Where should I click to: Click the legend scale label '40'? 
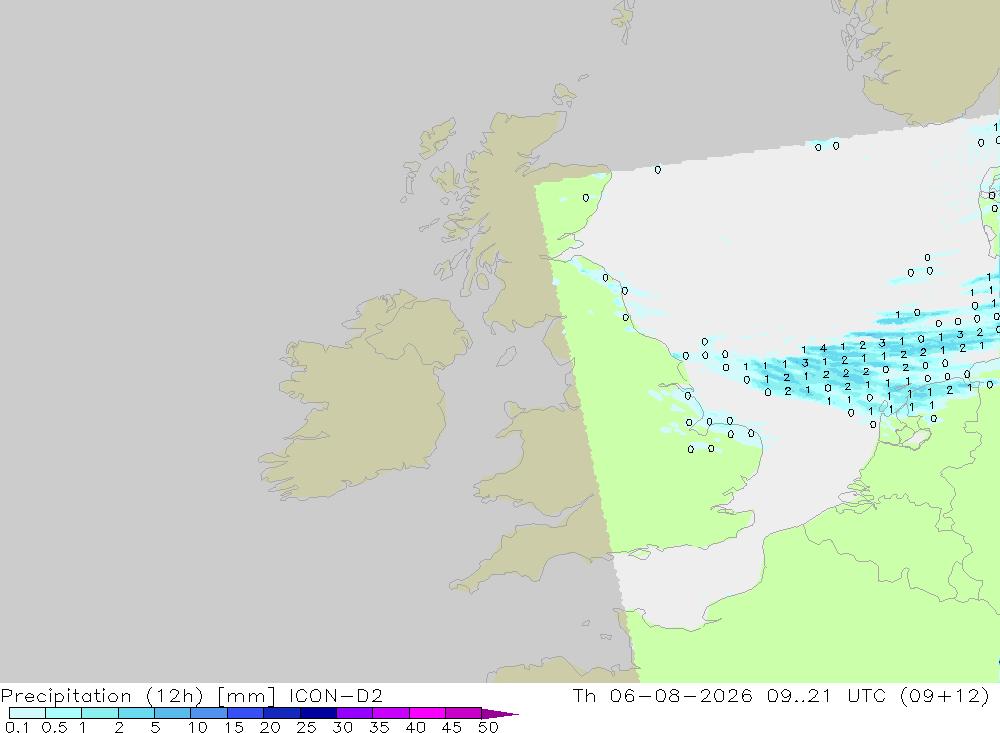click(x=415, y=727)
